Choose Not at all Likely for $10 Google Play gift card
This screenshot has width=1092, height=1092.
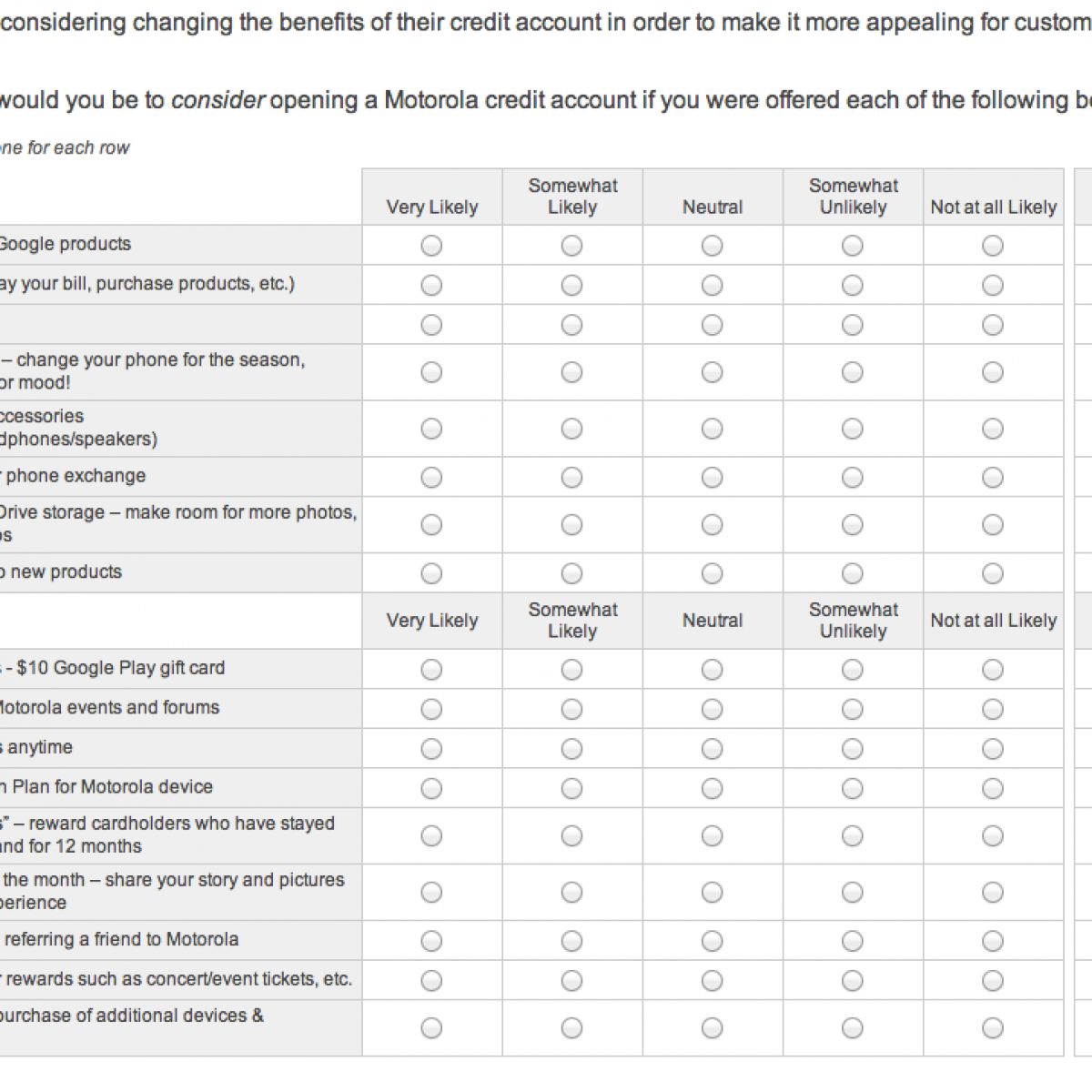click(x=993, y=670)
